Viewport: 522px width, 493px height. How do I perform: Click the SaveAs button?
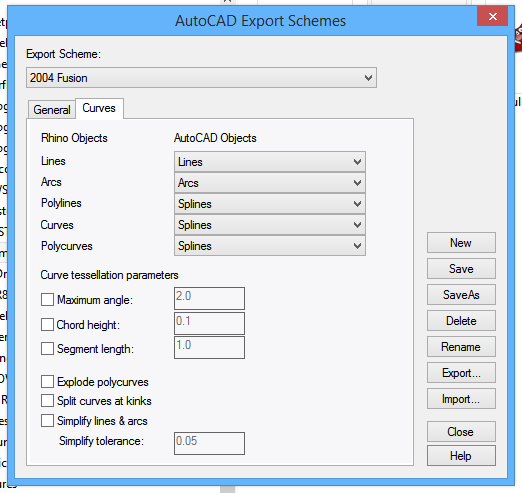click(x=461, y=295)
